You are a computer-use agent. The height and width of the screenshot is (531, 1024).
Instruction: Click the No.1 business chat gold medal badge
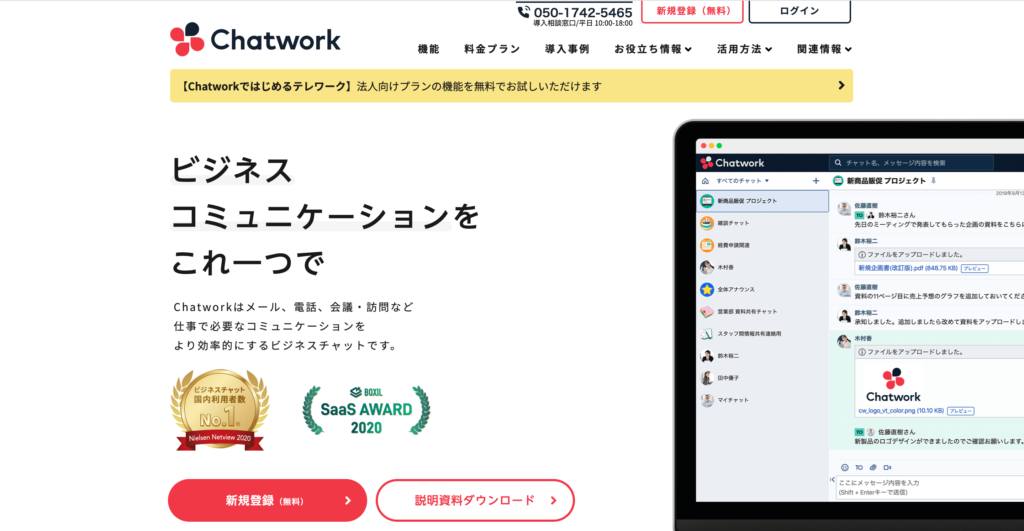coord(220,410)
